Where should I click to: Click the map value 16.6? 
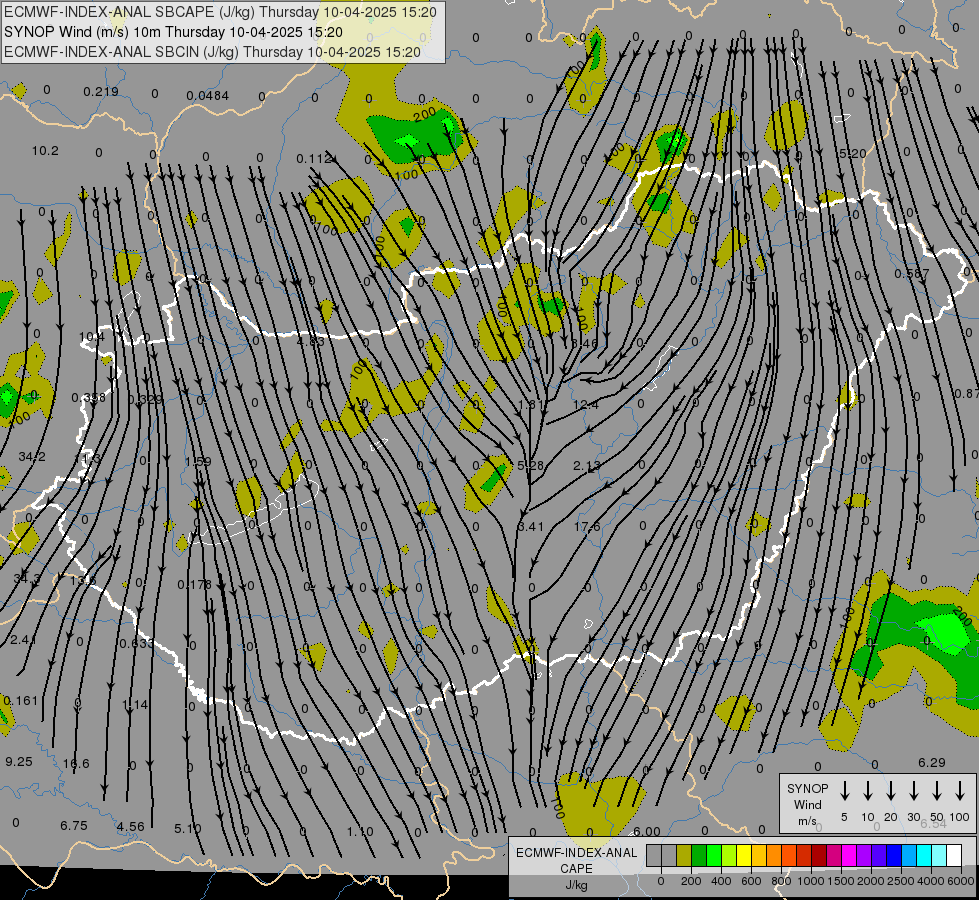[76, 764]
